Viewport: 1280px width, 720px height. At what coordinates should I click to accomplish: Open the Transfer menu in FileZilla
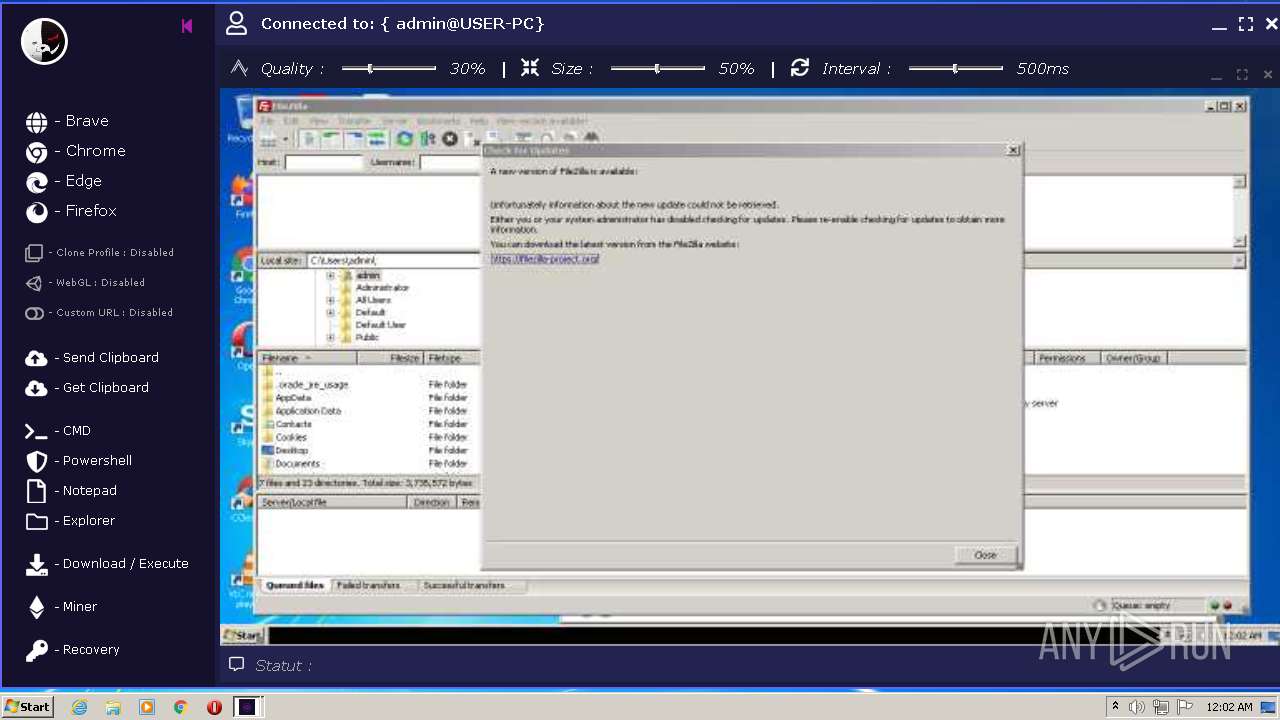(353, 121)
